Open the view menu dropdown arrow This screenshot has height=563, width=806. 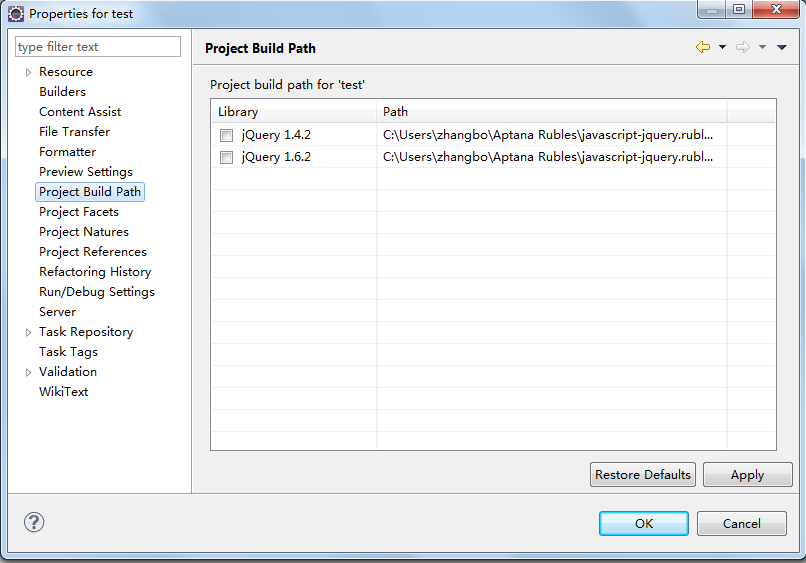click(782, 47)
